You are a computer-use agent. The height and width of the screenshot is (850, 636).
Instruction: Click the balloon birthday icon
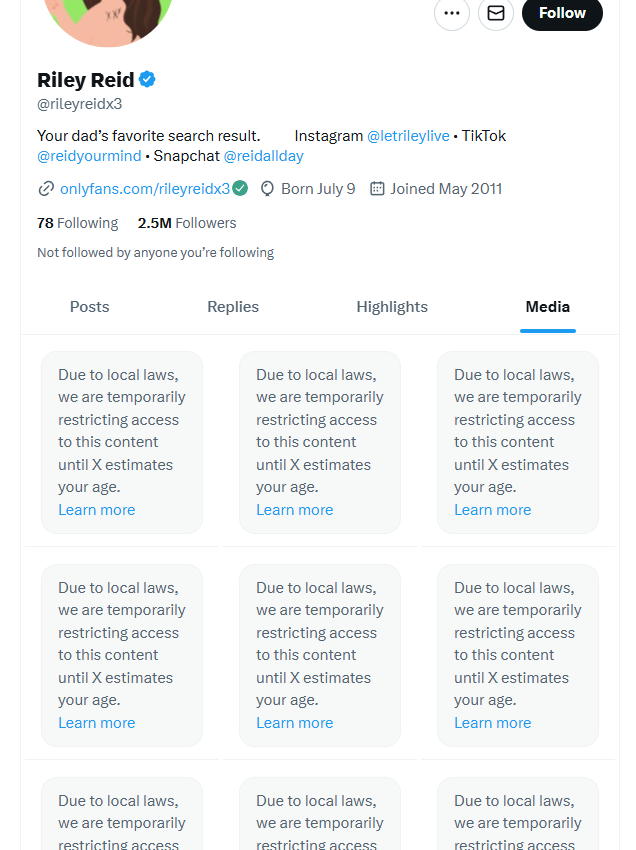click(267, 189)
